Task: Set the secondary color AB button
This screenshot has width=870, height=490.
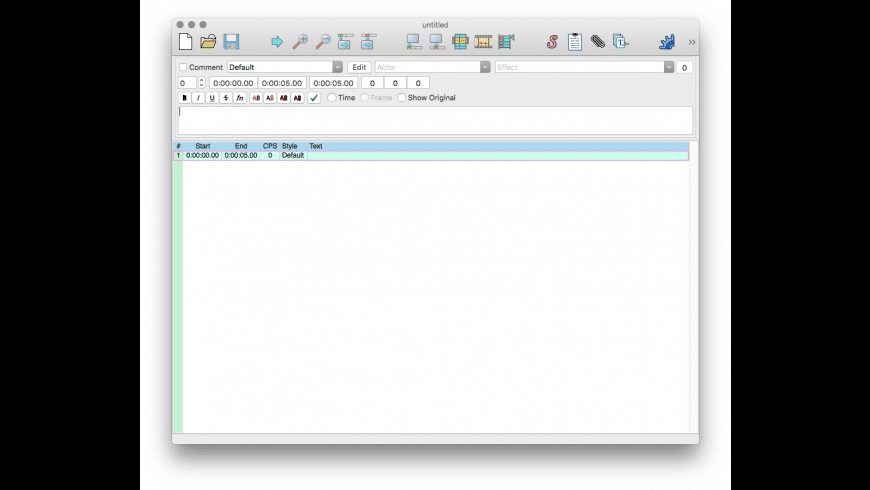Action: coord(270,98)
